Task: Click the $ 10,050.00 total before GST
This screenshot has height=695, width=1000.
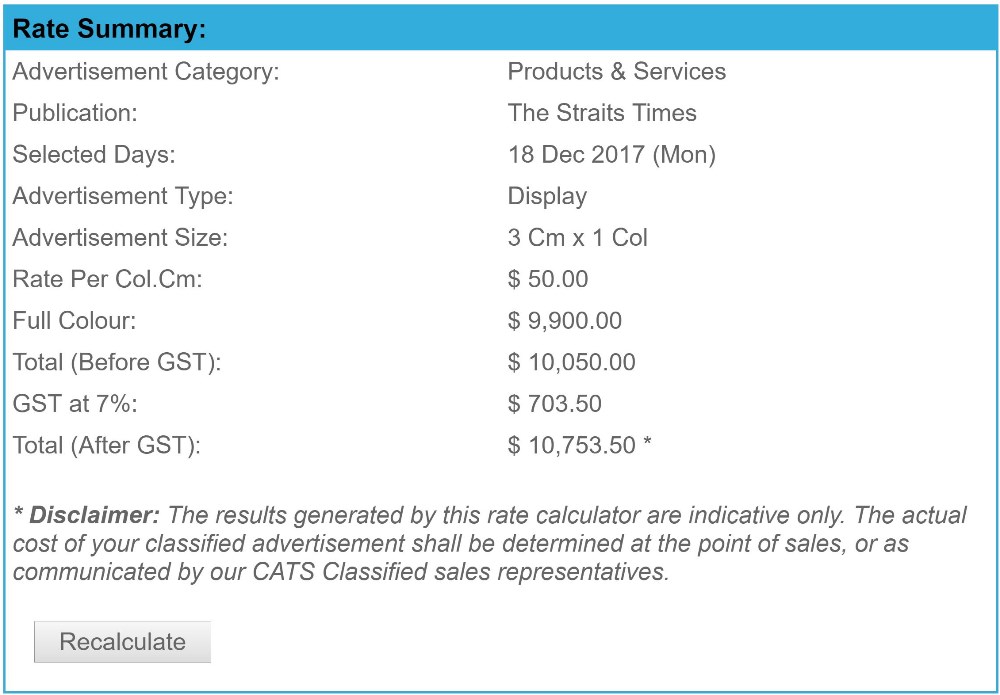Action: pyautogui.click(x=571, y=362)
